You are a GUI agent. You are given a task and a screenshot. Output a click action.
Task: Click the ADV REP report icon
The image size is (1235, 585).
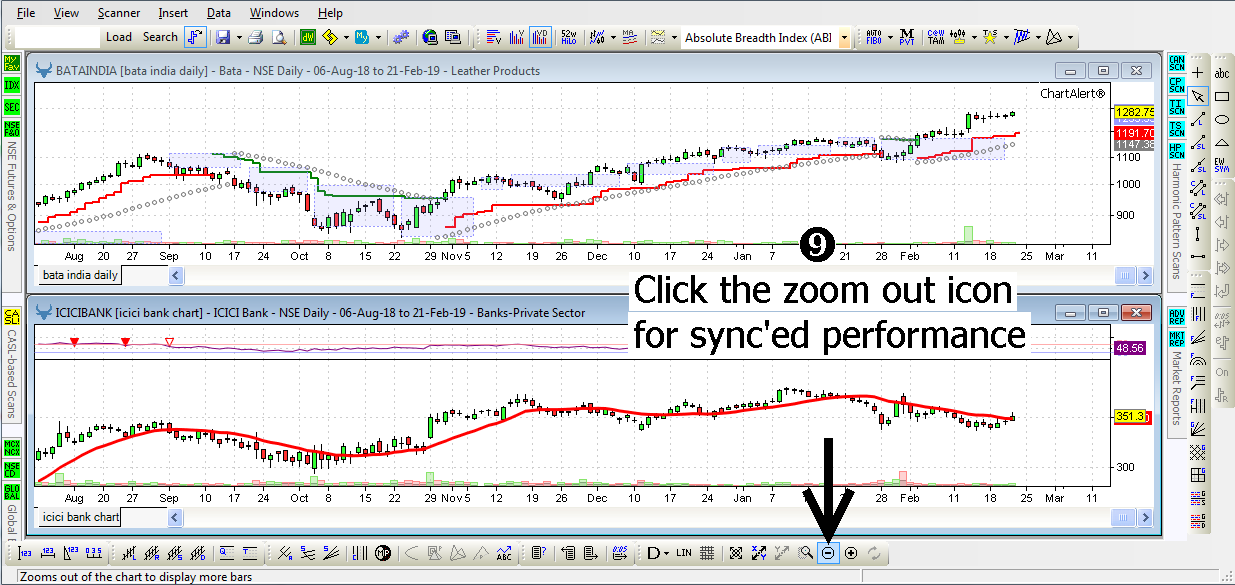(x=1176, y=318)
